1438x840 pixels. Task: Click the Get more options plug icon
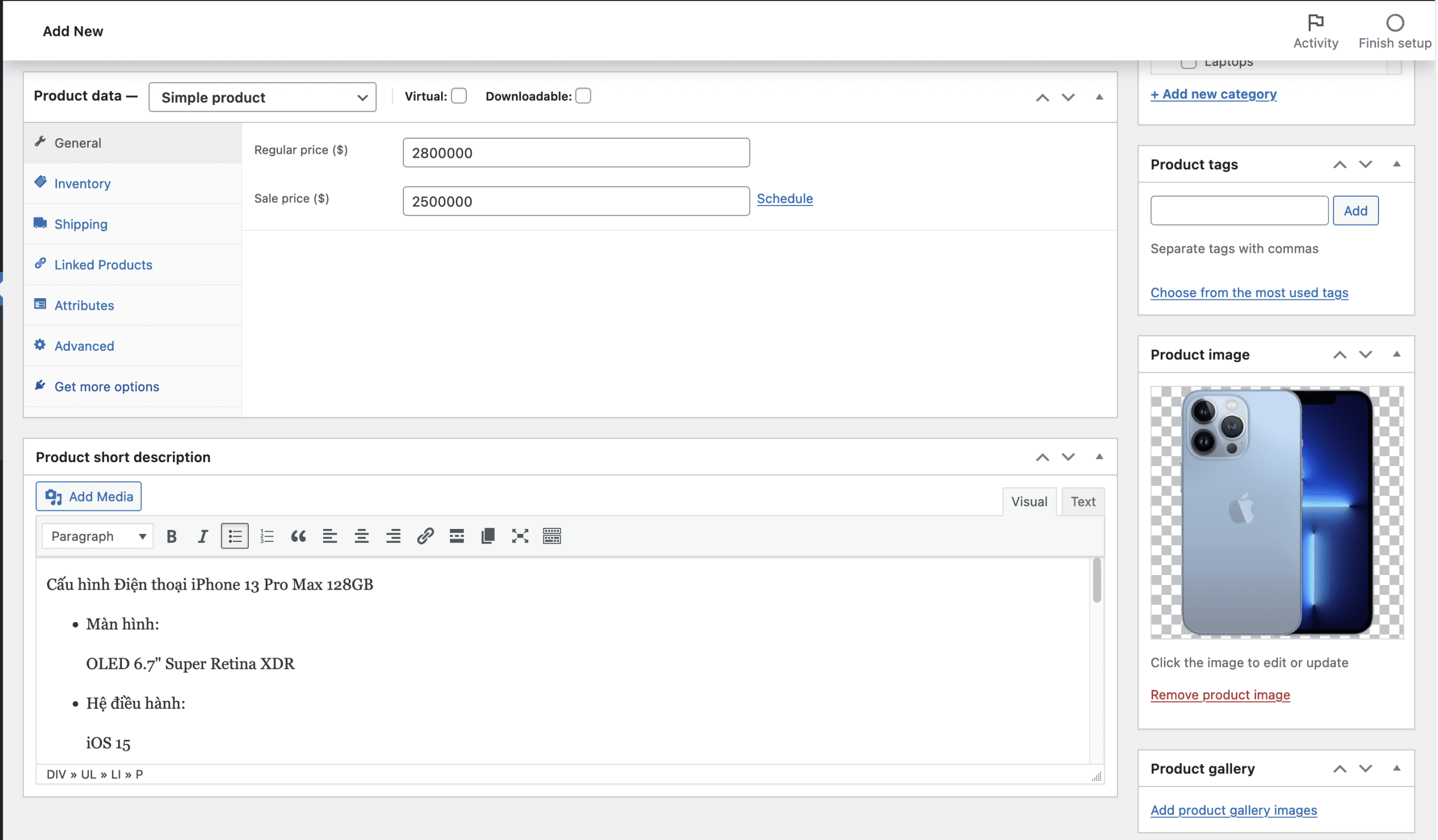point(40,386)
